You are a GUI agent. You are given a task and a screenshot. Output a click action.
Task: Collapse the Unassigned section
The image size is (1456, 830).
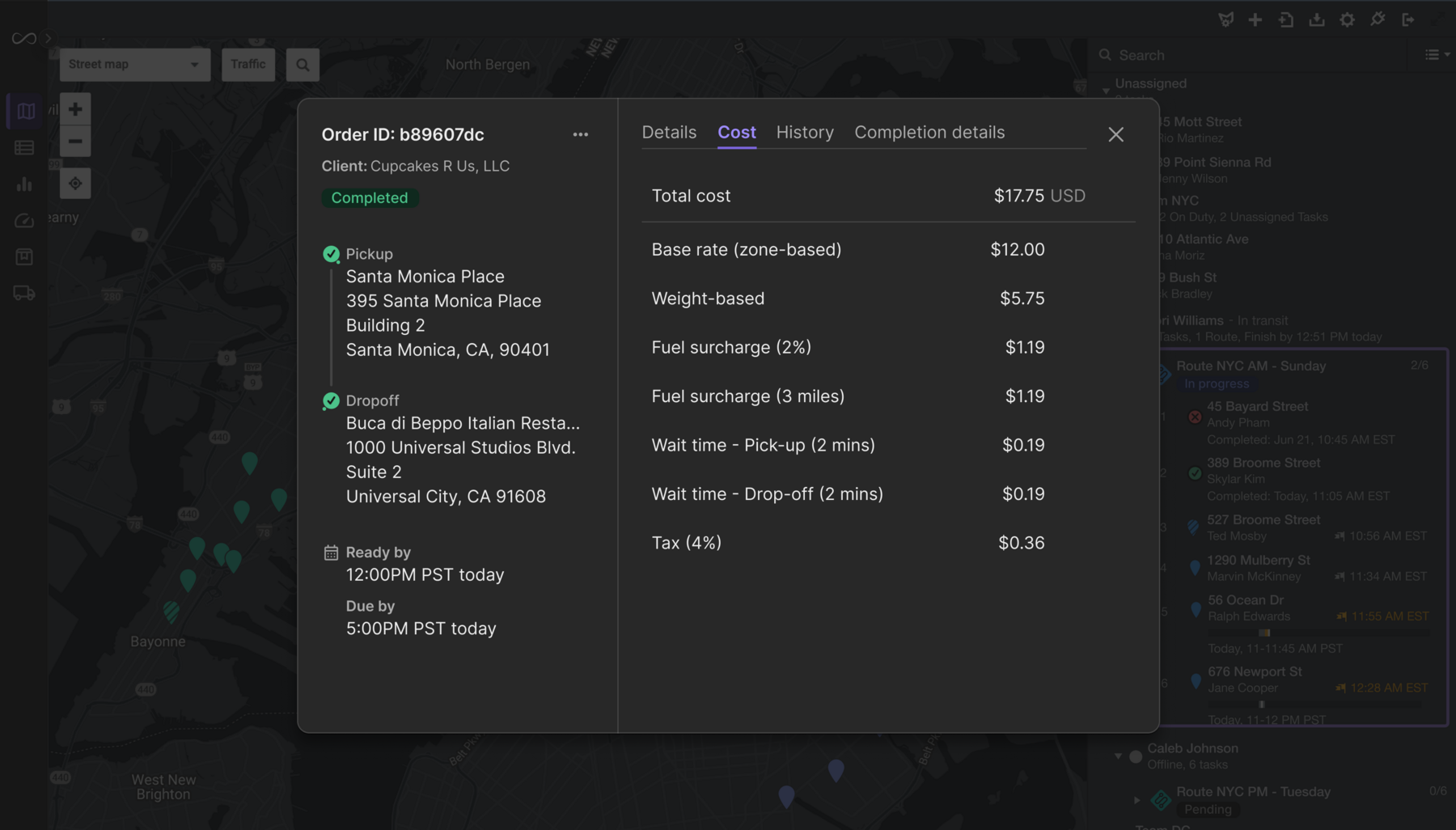coord(1106,91)
